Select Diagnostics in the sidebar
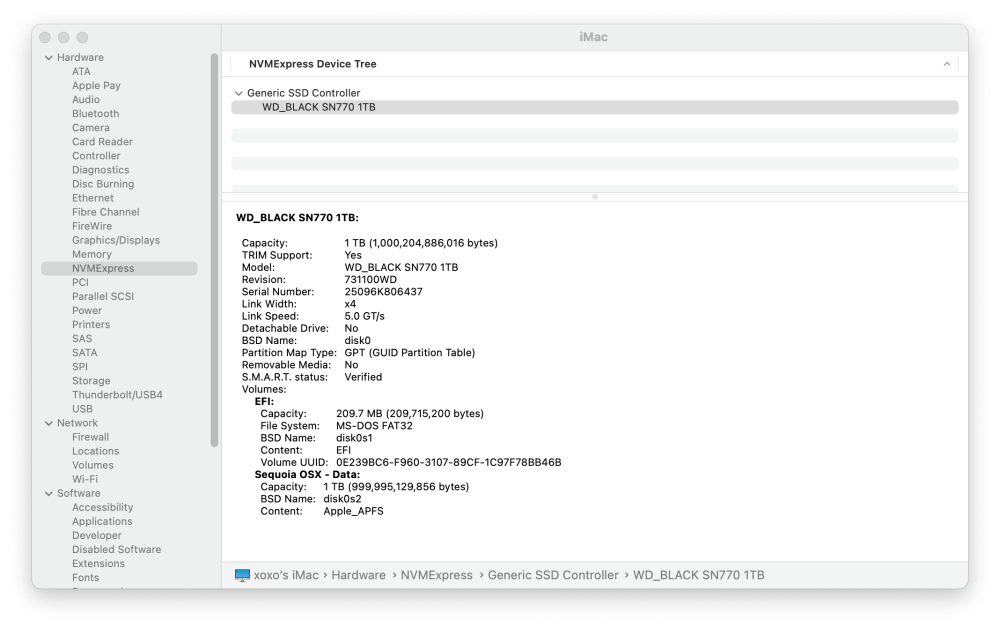The image size is (1000, 628). [100, 170]
